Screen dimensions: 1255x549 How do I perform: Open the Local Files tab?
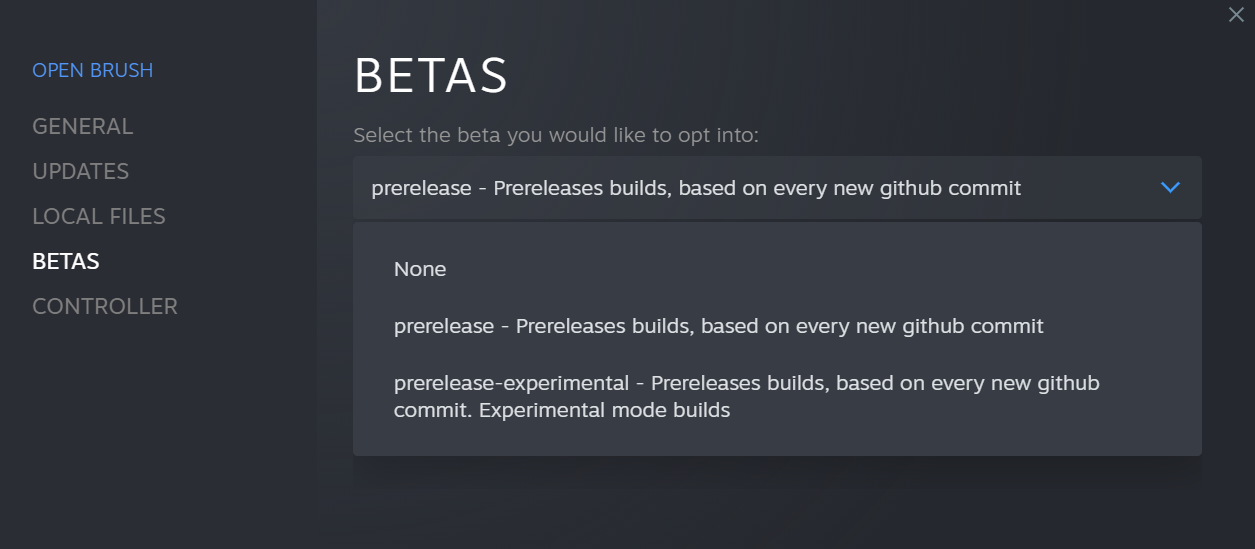(x=98, y=216)
